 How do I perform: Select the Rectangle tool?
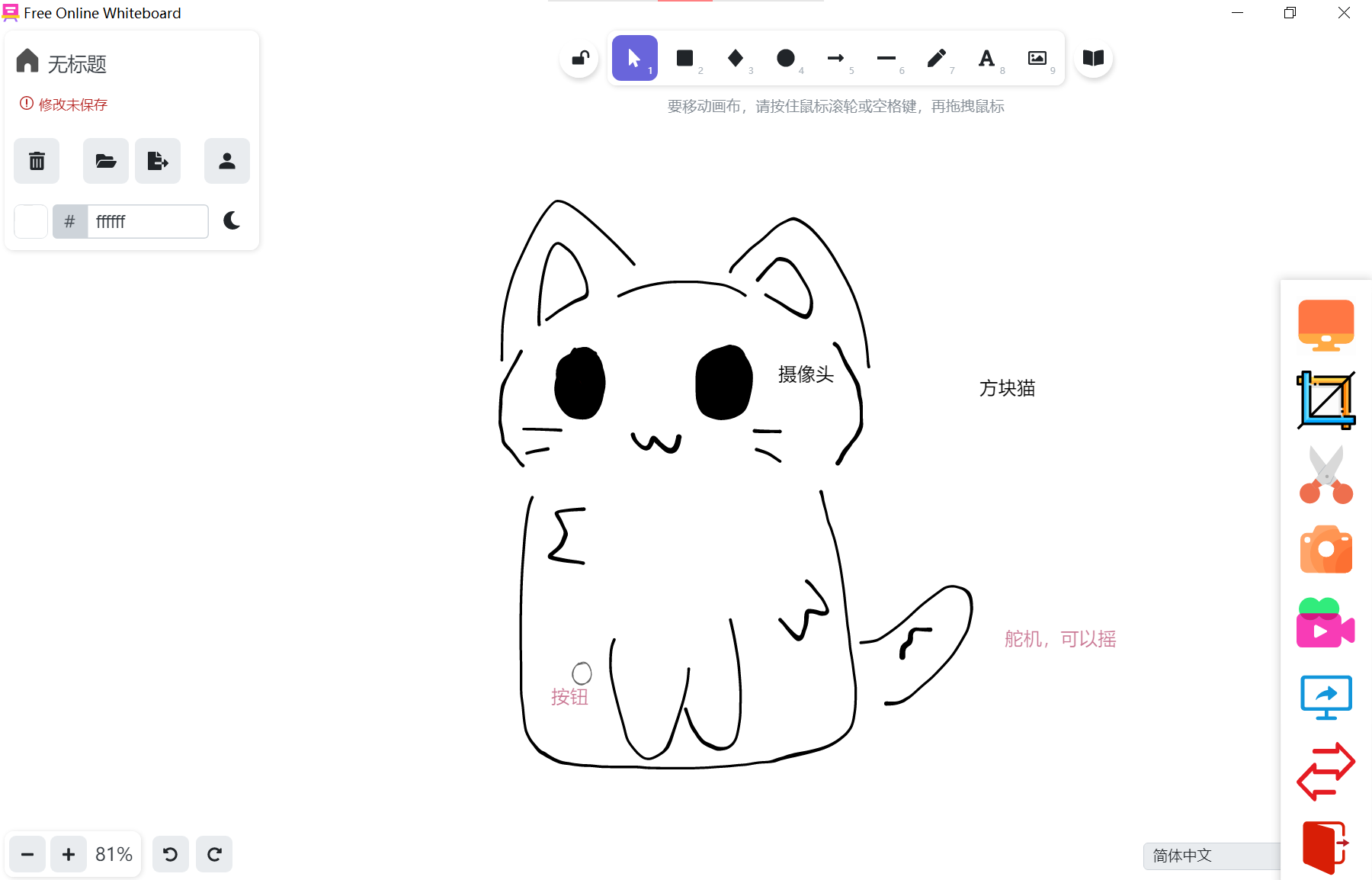tap(685, 58)
